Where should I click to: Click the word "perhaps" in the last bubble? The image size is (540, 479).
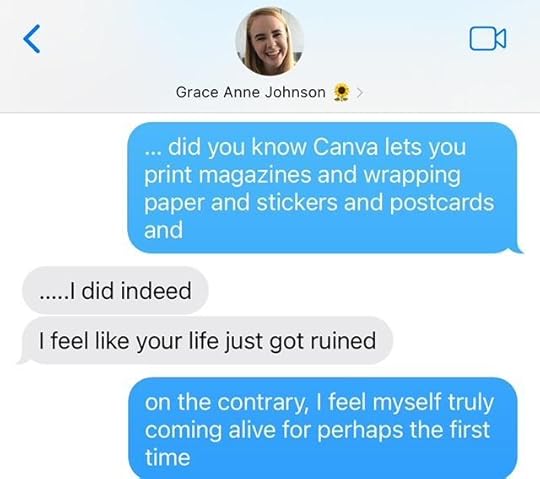click(x=360, y=430)
